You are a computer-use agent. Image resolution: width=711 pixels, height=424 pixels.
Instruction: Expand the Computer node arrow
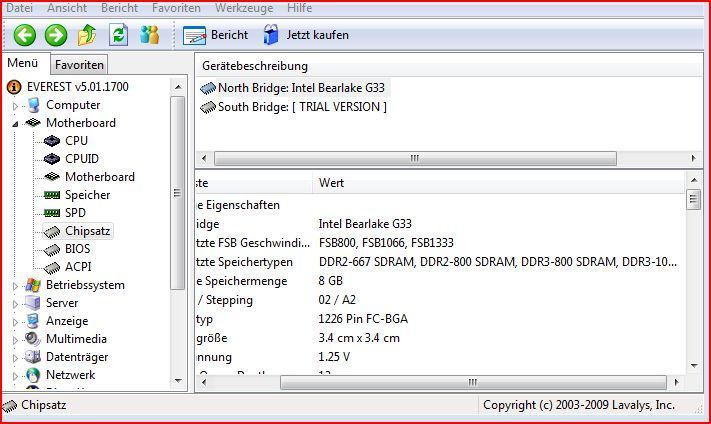tap(15, 106)
